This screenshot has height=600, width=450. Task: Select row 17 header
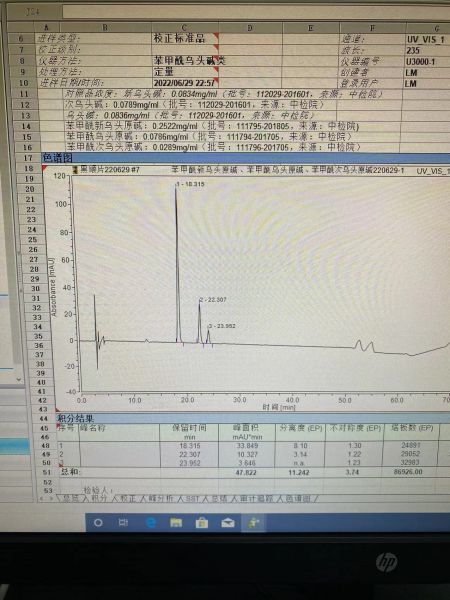28,158
